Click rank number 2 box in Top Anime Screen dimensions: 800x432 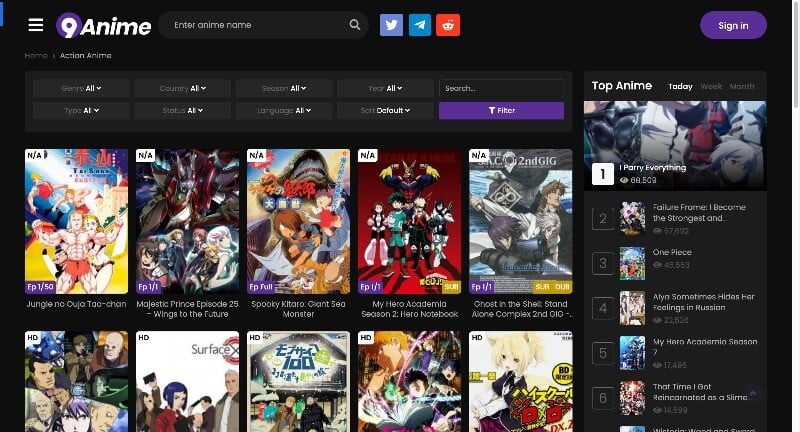[x=603, y=219]
